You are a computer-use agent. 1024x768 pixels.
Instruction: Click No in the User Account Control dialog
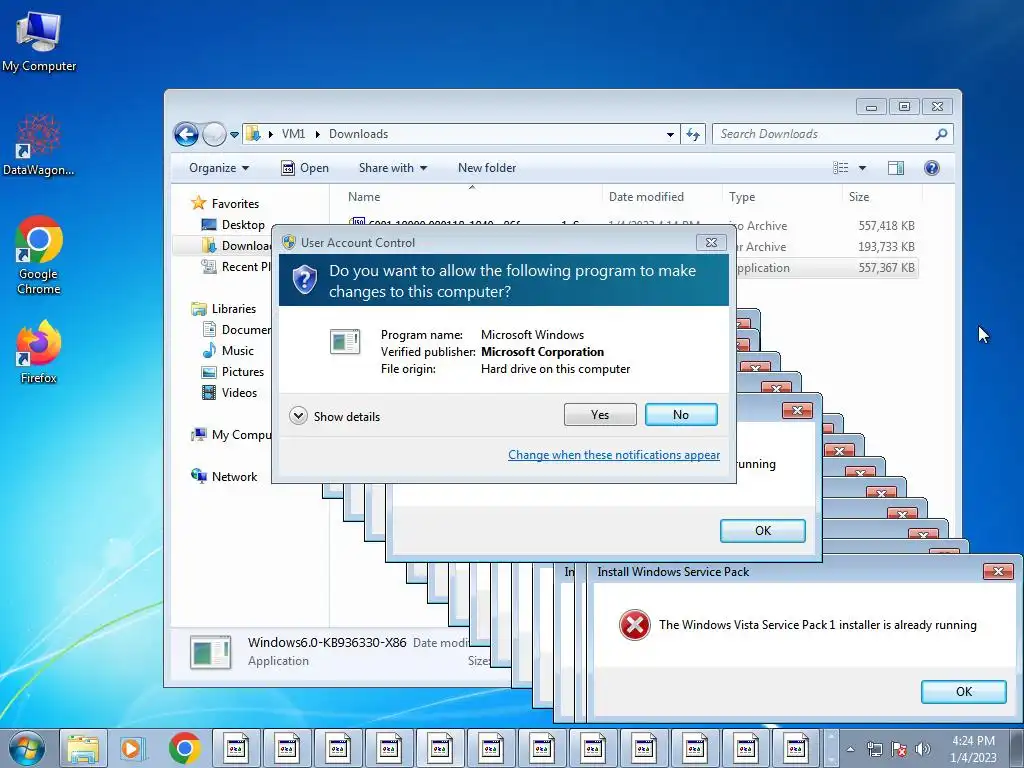tap(680, 415)
